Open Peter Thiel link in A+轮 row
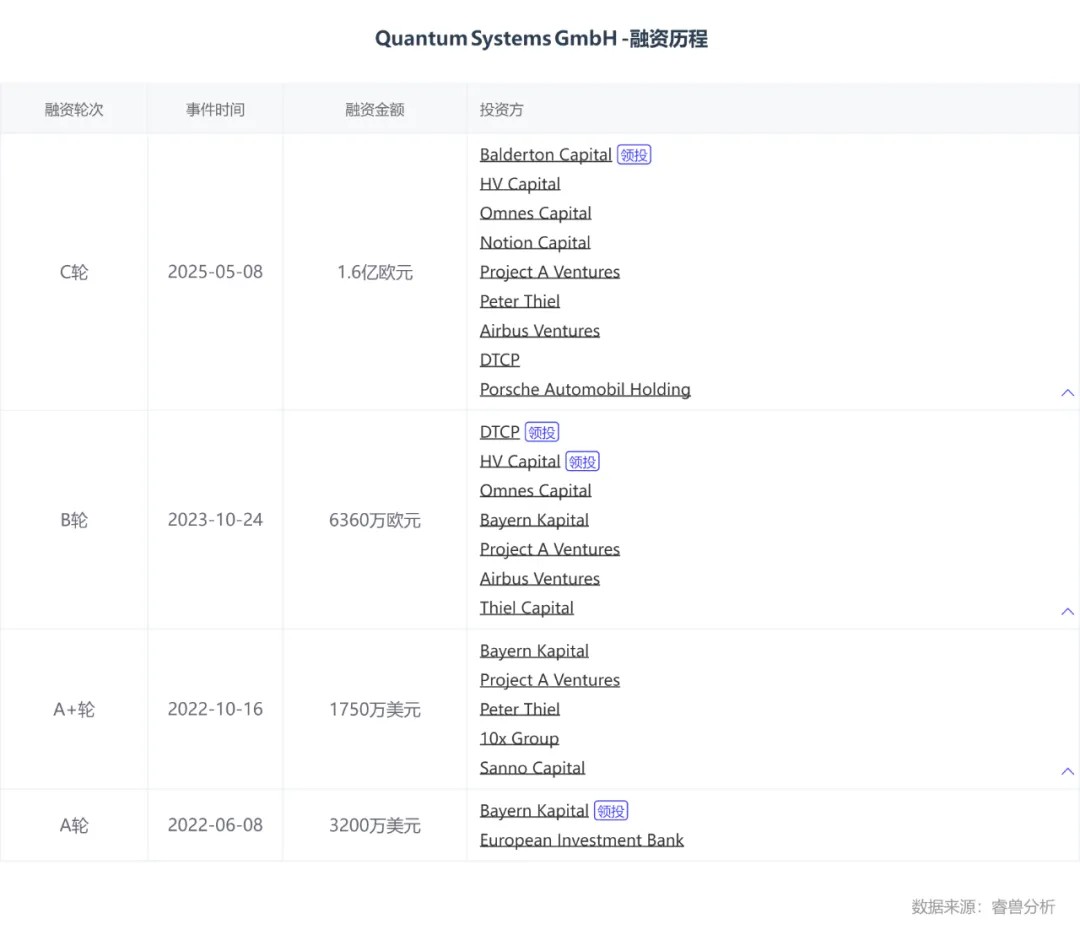Viewport: 1080px width, 951px height. click(519, 709)
